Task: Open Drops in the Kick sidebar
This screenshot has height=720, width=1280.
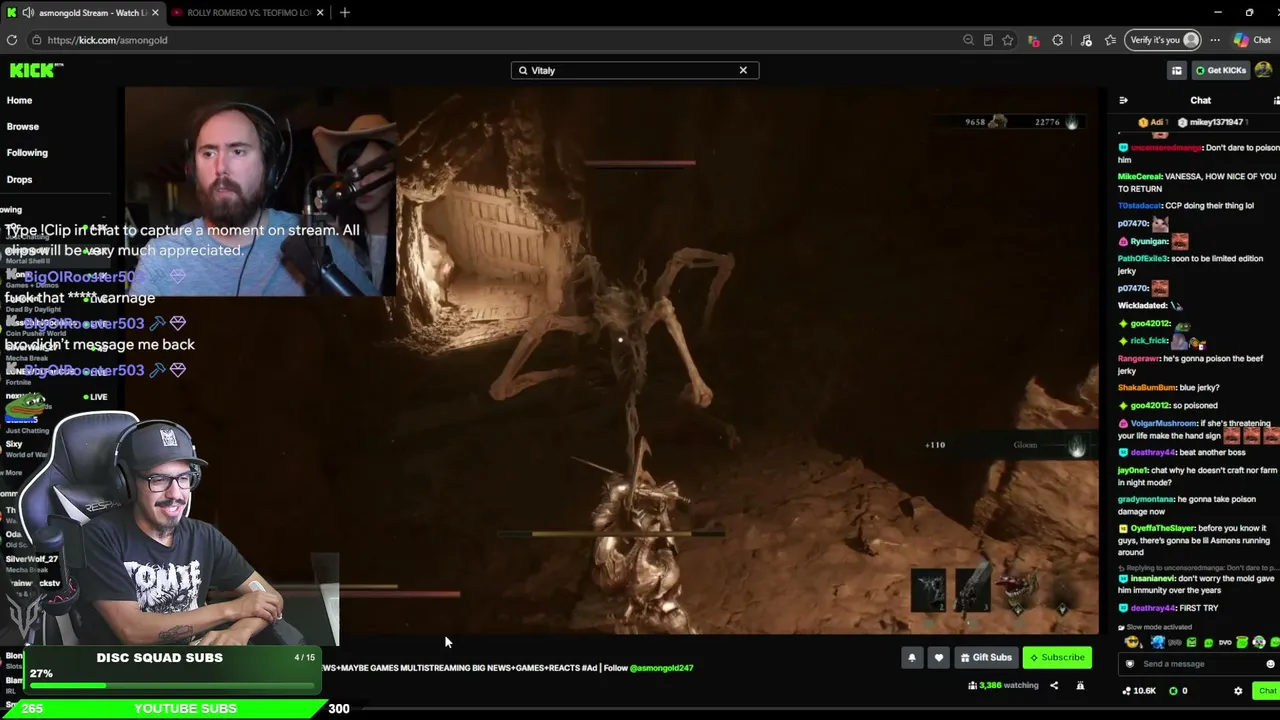Action: tap(19, 180)
